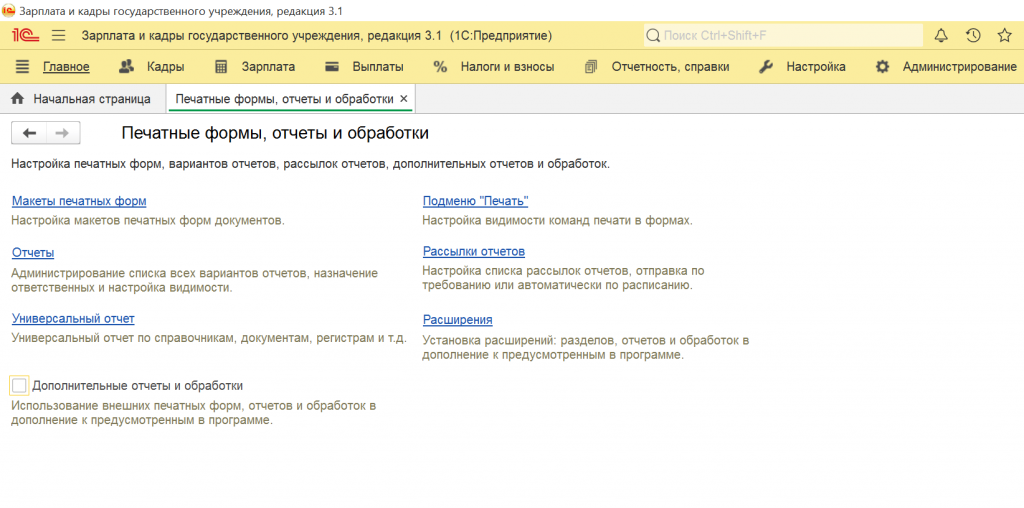Viewport: 1024px width, 508px height.
Task: Open the Администрирование section
Action: coord(958,67)
